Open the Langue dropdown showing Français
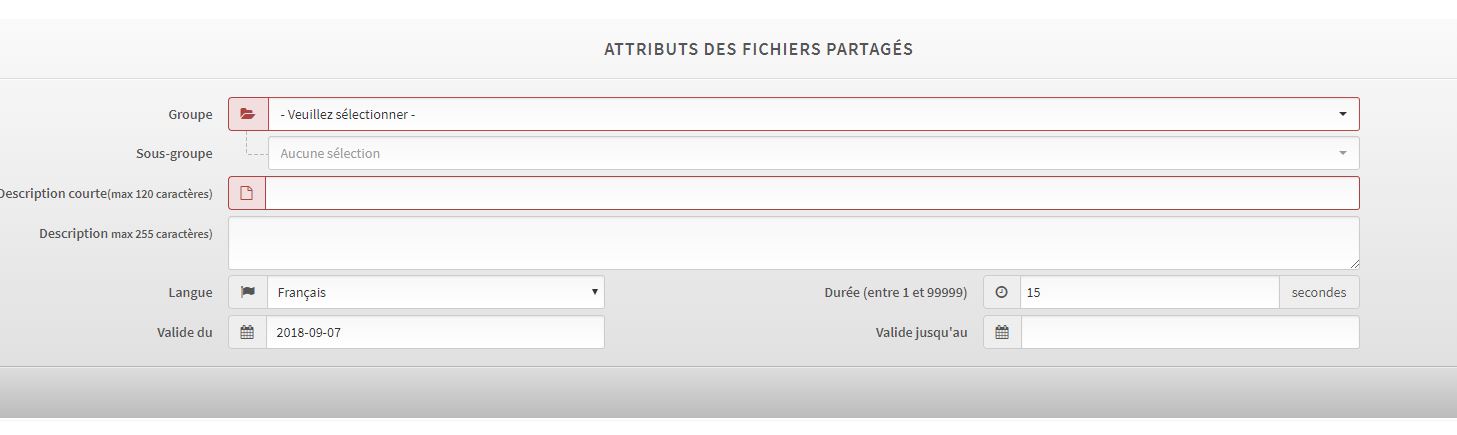 tap(435, 292)
